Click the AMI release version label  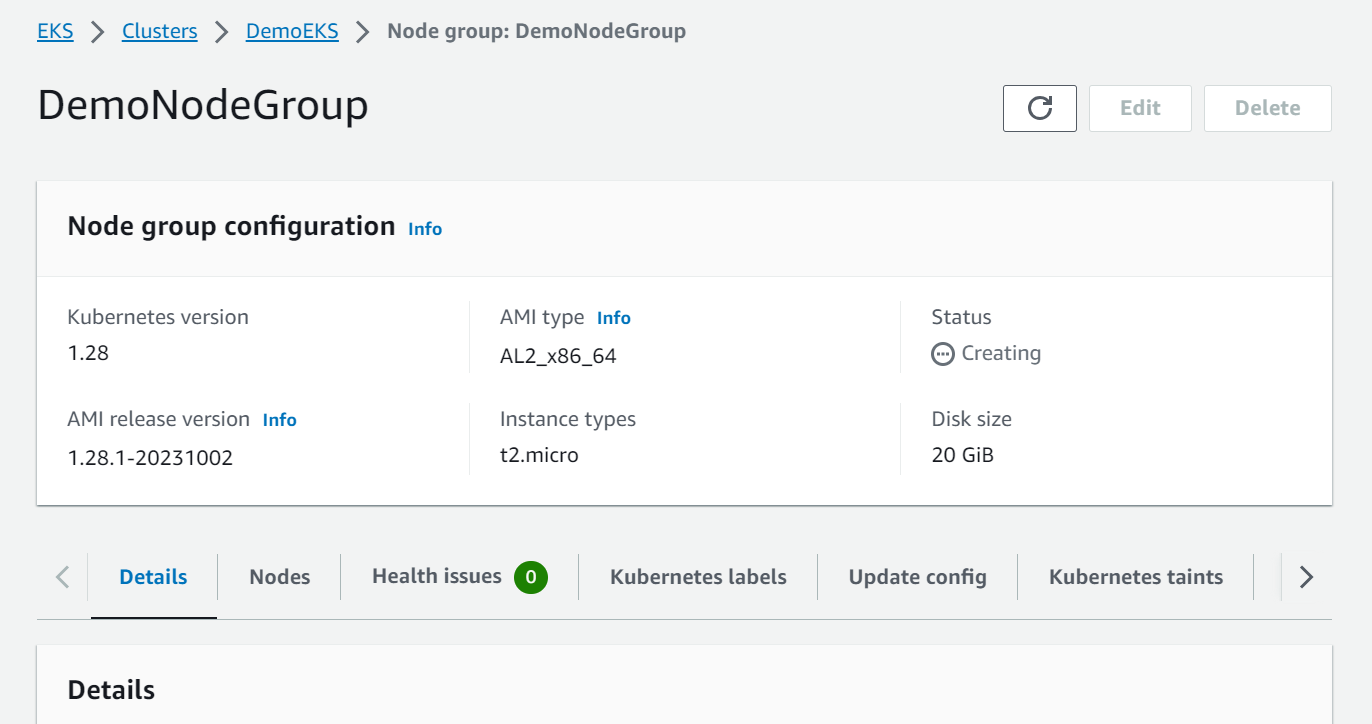pos(159,419)
